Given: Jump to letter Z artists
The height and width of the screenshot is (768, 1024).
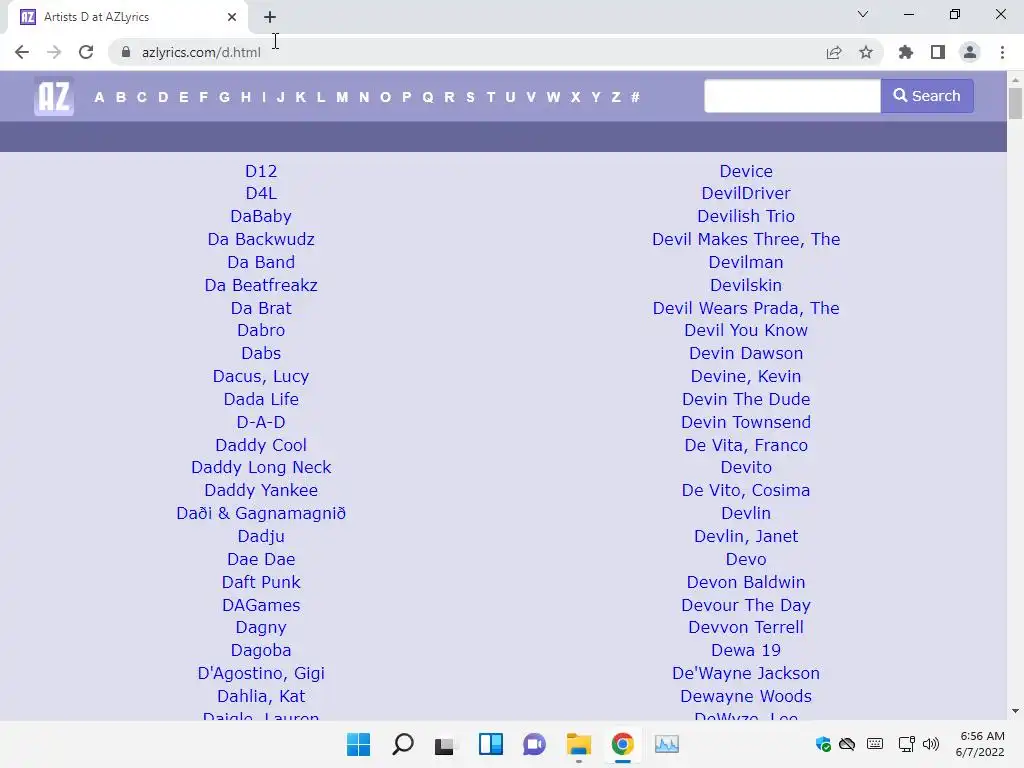Looking at the screenshot, I should click(x=616, y=97).
